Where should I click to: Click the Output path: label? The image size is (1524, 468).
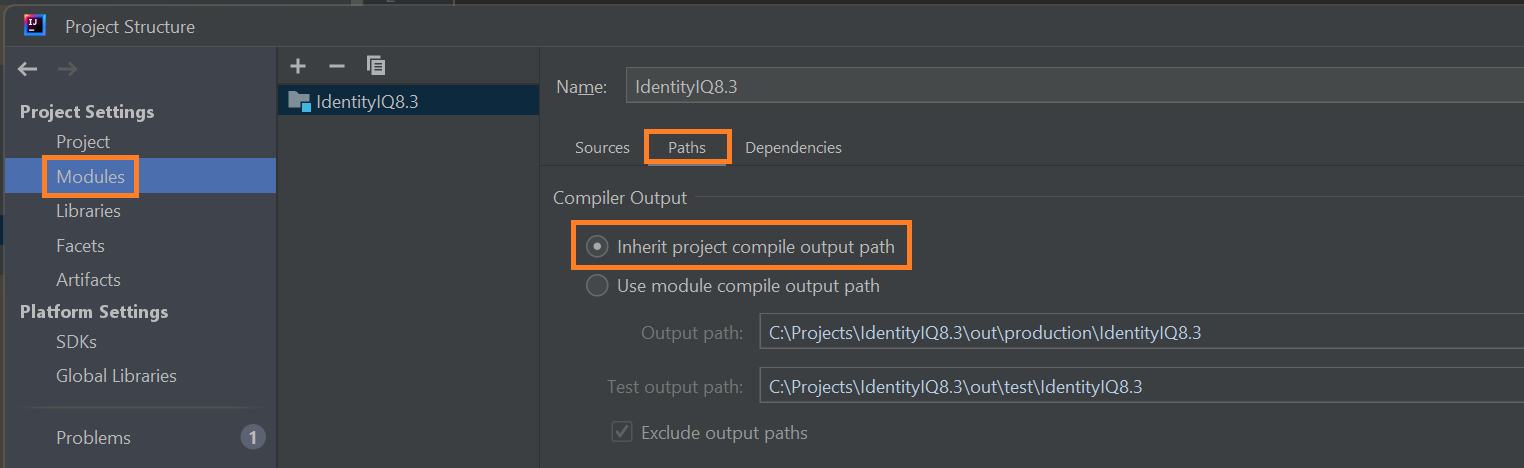tap(692, 332)
